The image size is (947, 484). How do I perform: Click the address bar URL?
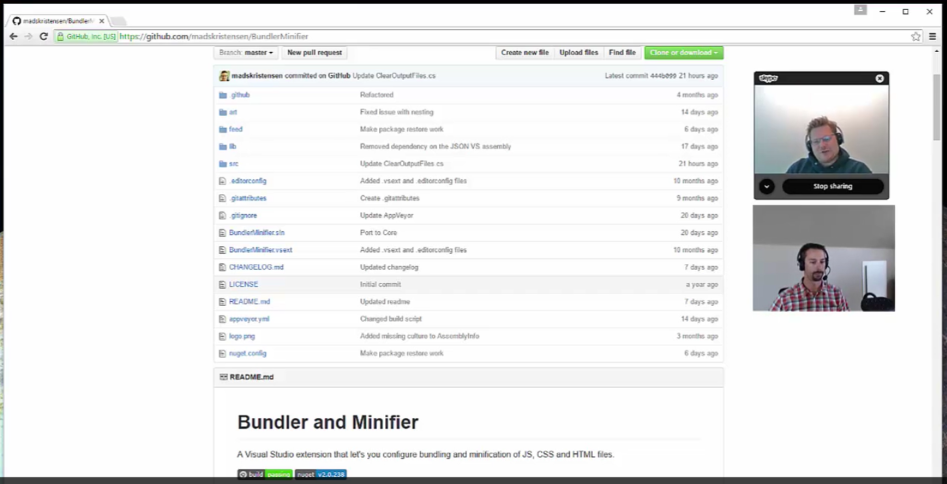tap(214, 36)
